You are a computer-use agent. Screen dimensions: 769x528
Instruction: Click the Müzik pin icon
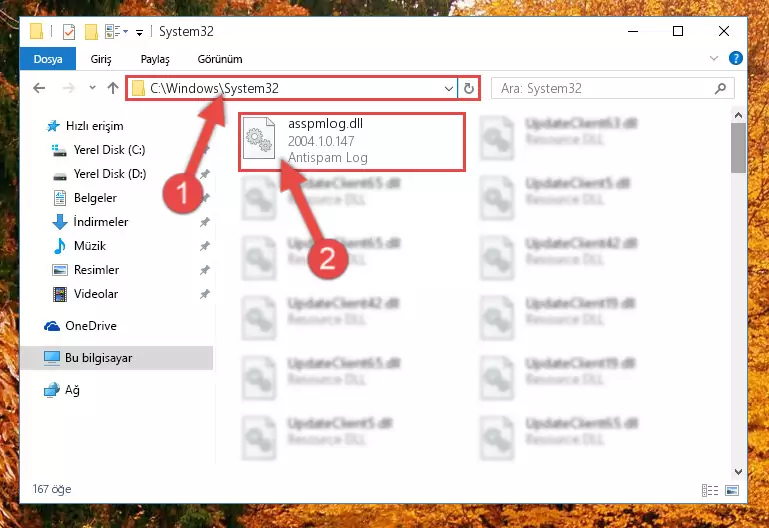(205, 246)
